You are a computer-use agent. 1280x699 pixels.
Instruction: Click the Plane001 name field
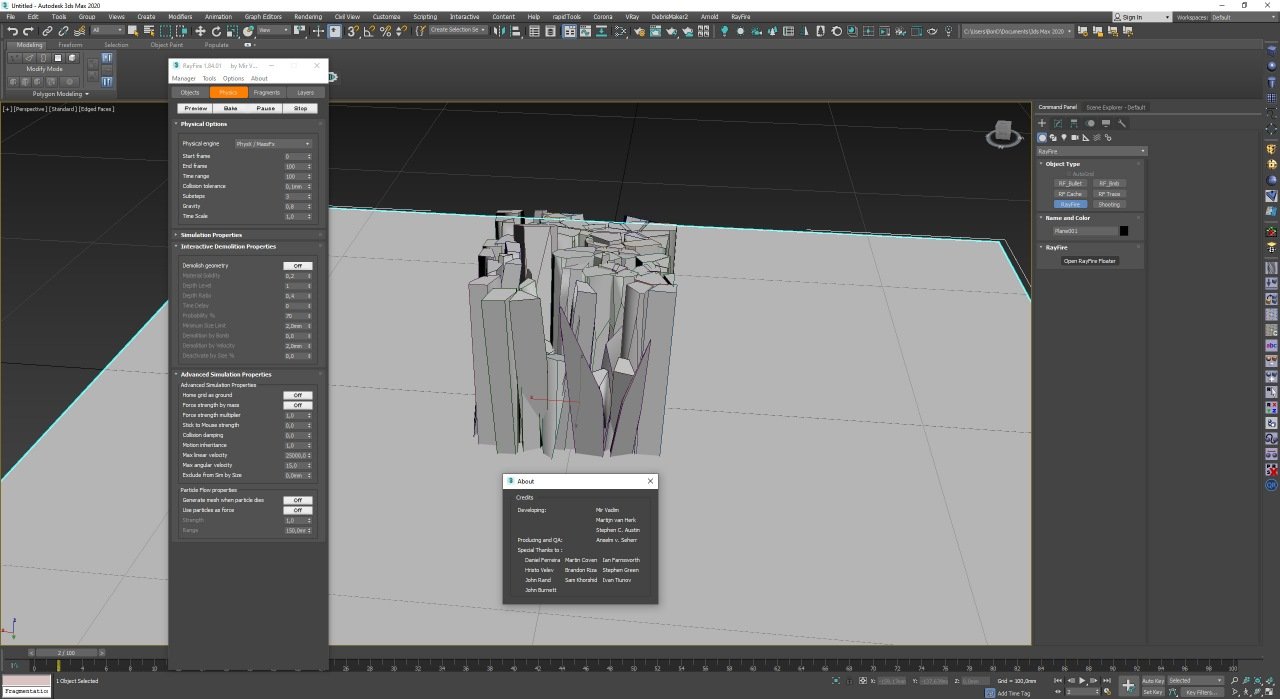point(1084,231)
